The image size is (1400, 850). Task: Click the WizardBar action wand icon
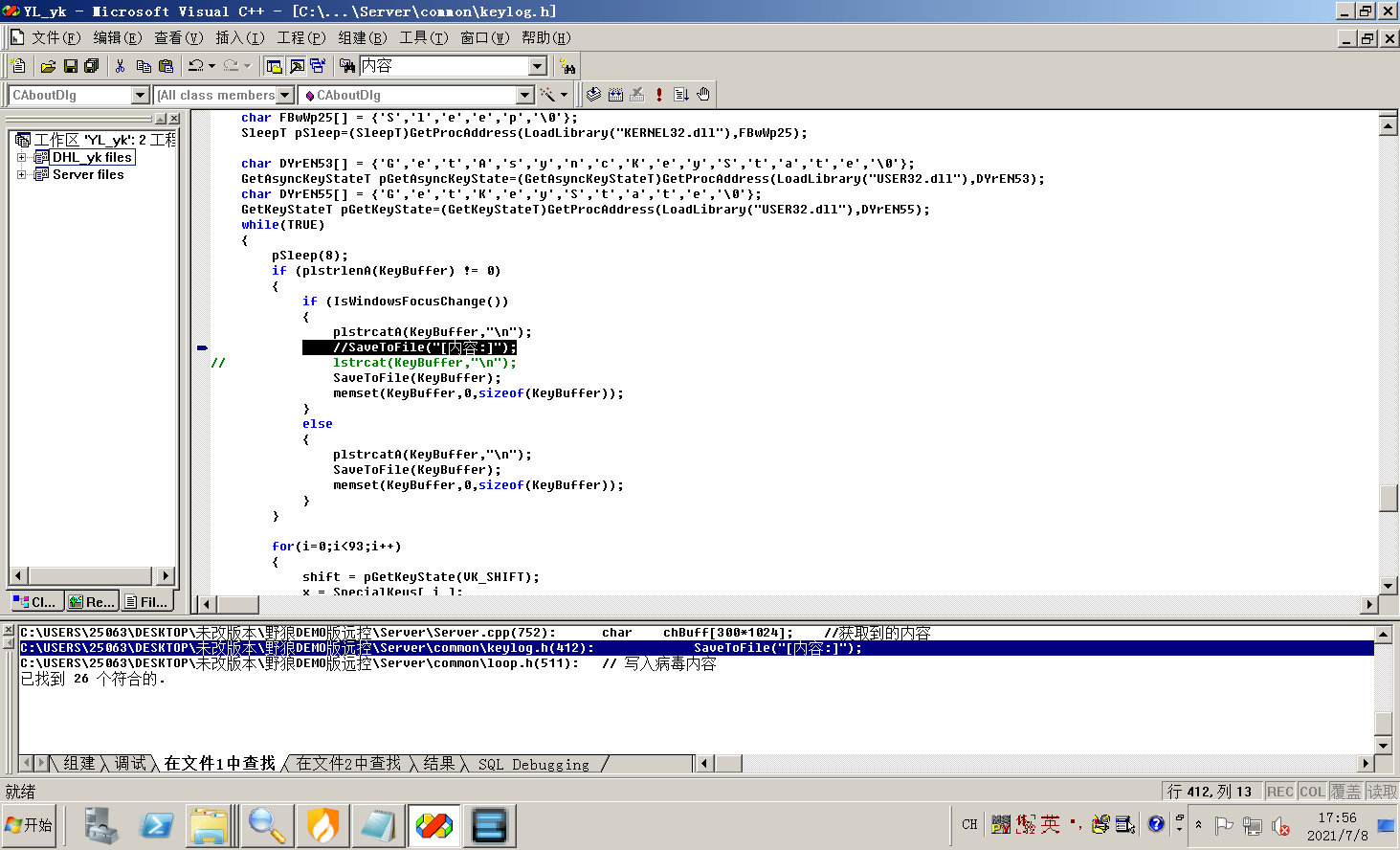tap(547, 95)
